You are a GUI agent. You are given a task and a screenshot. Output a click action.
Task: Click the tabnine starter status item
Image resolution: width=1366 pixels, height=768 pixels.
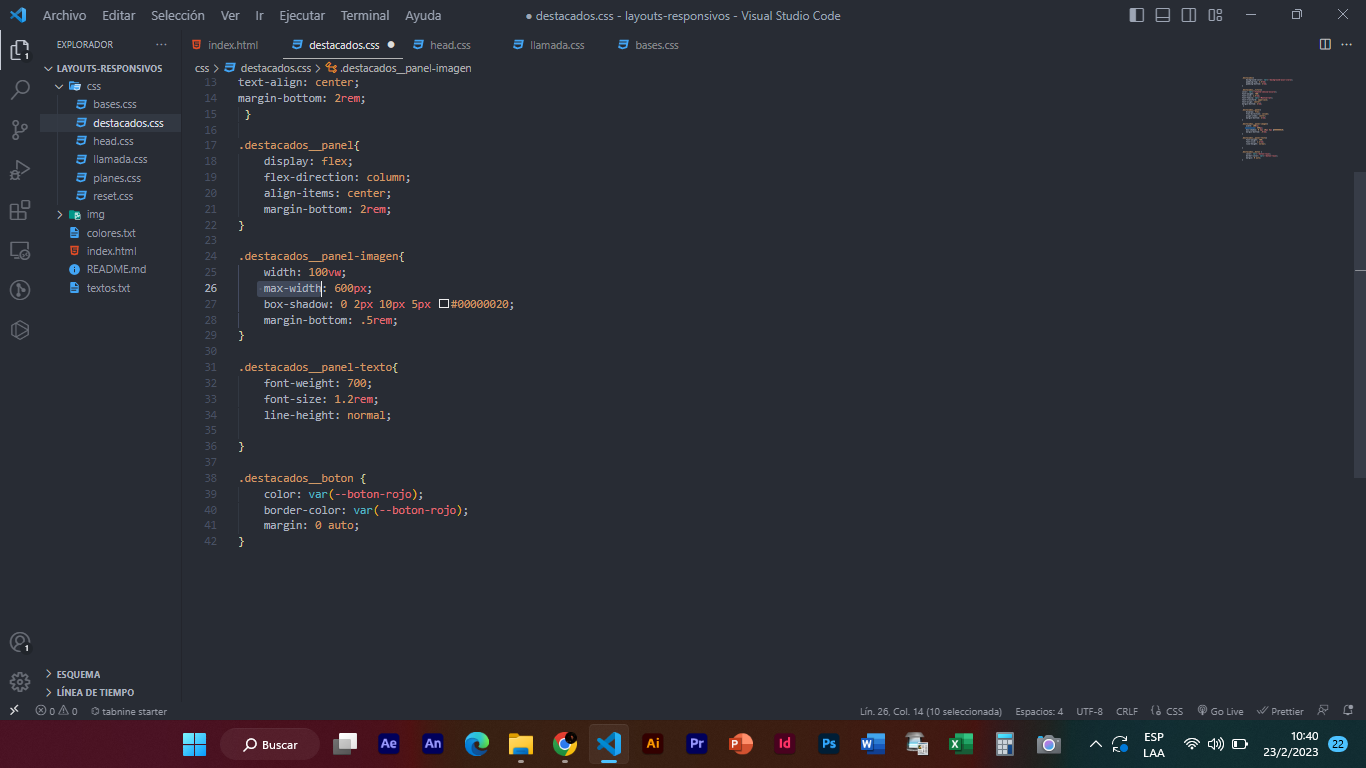(128, 711)
